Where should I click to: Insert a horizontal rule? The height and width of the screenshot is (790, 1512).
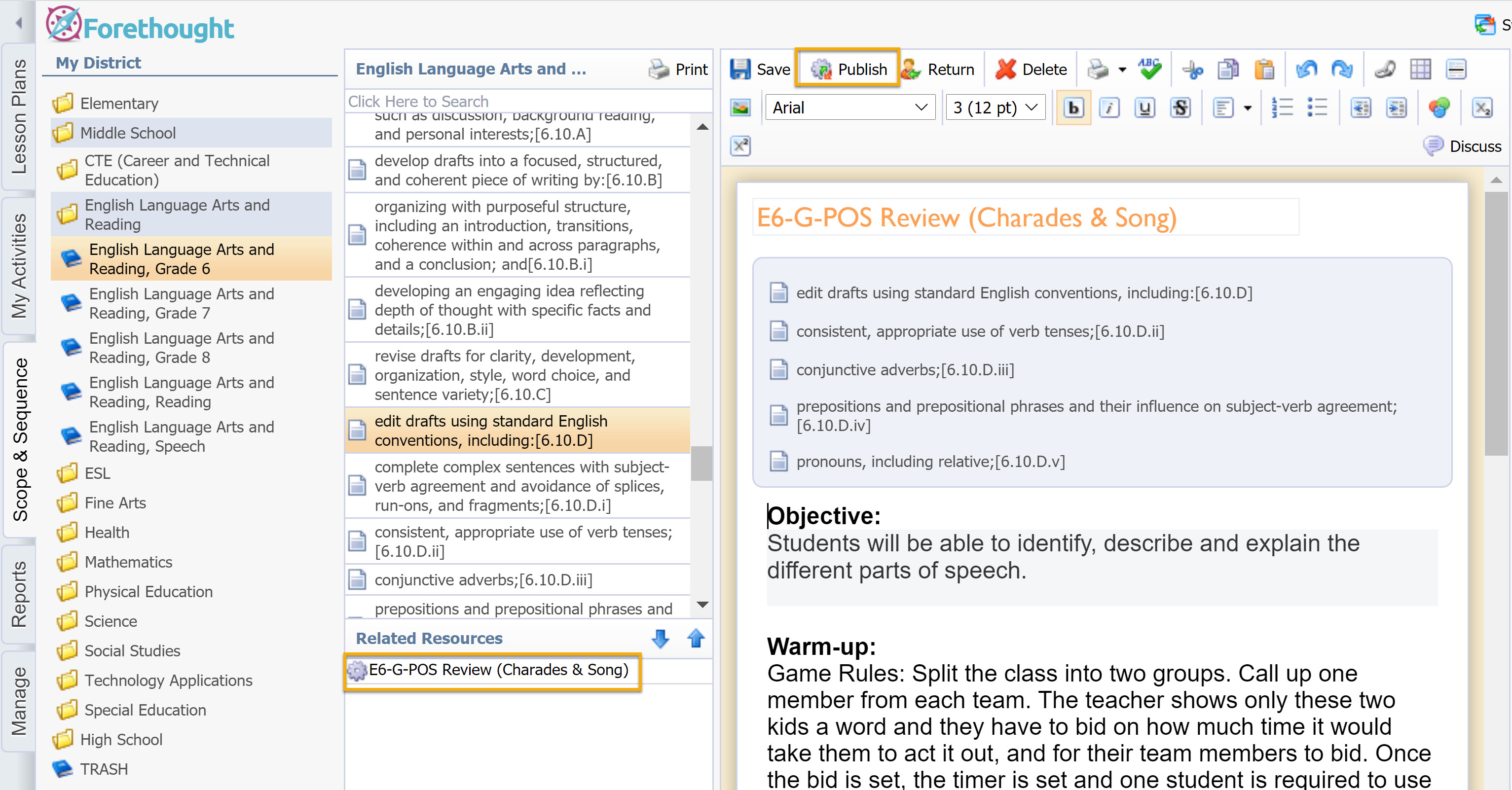click(1456, 69)
